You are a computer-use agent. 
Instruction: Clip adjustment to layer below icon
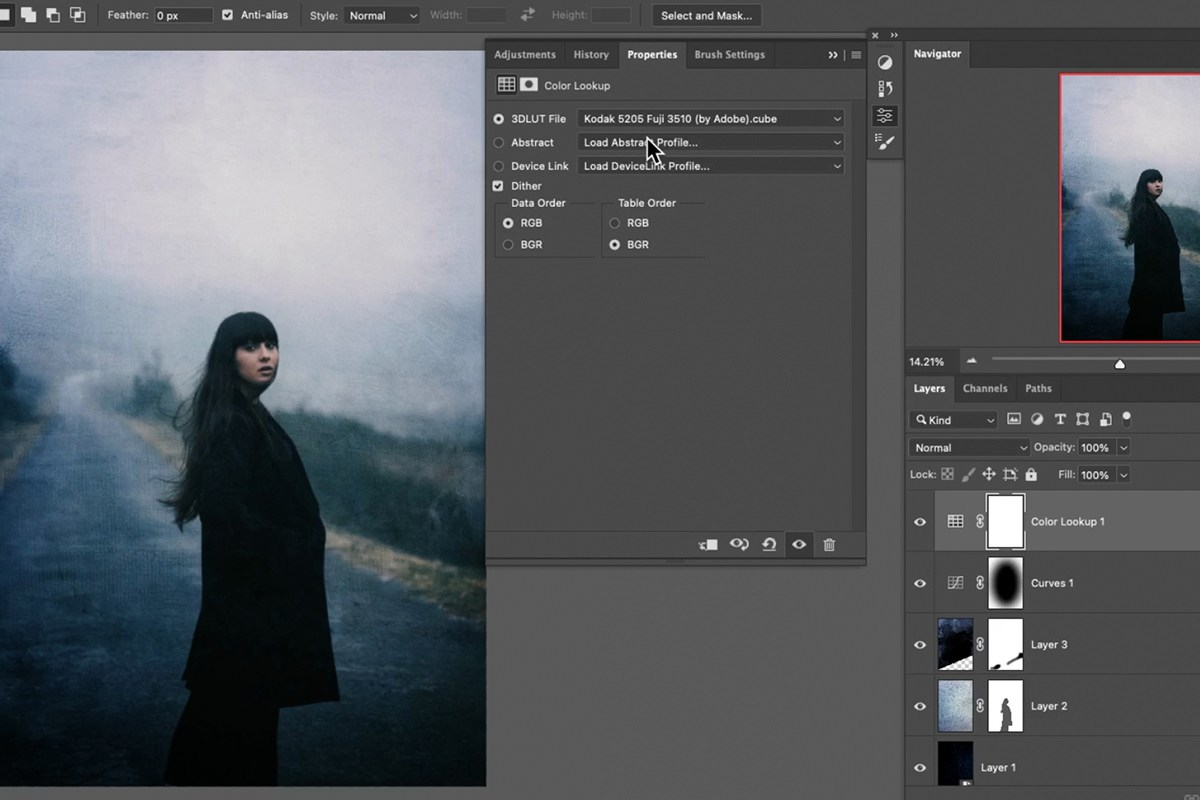(708, 545)
